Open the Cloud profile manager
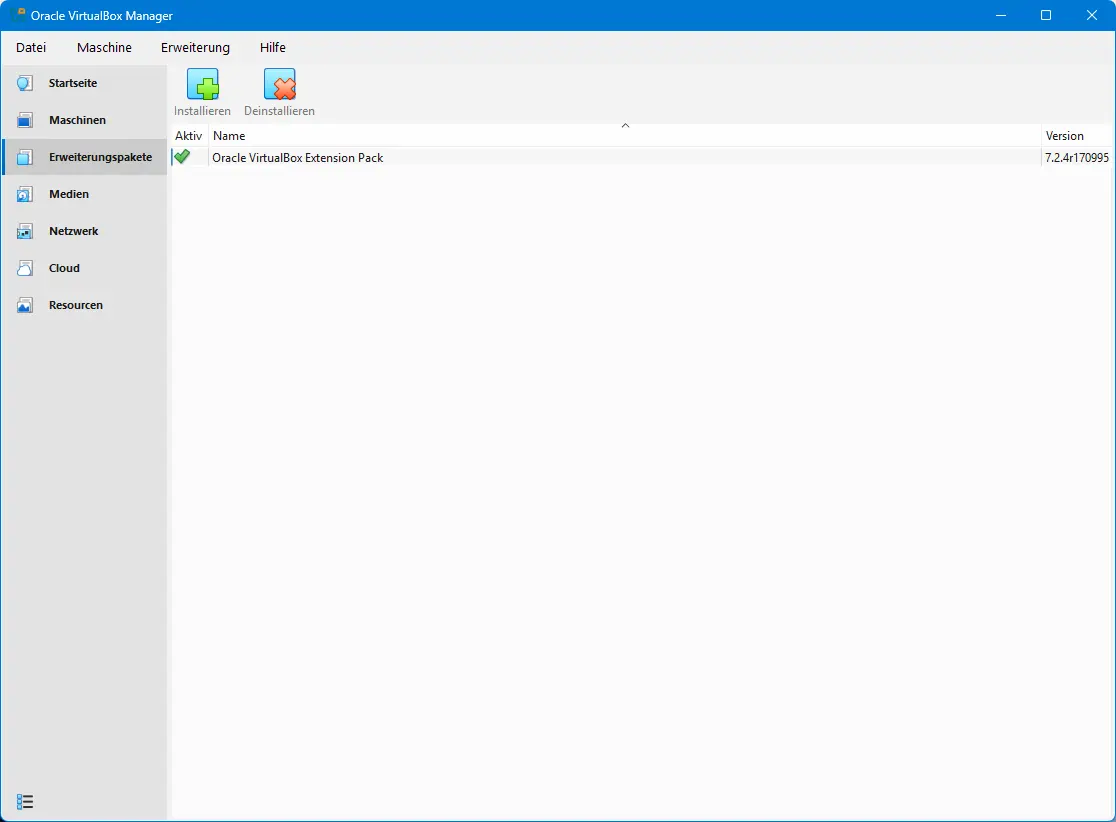The image size is (1116, 822). pos(64,267)
